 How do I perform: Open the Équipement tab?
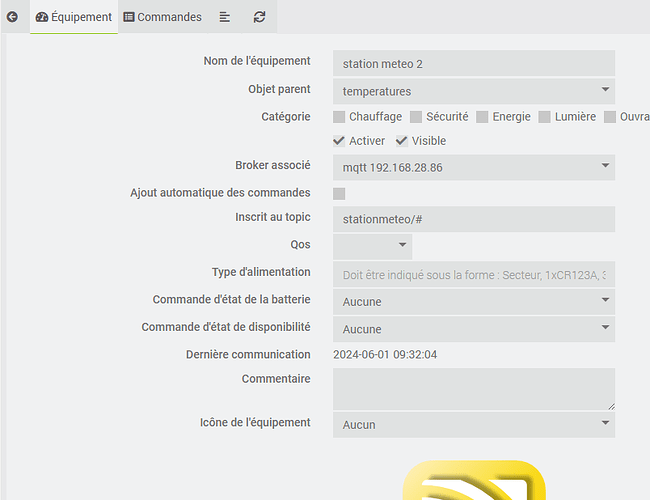(74, 17)
